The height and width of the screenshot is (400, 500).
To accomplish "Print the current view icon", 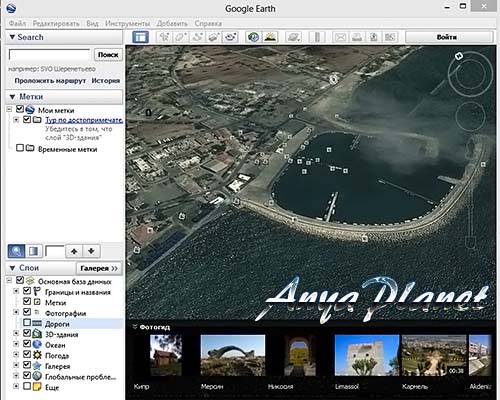I will (x=357, y=37).
